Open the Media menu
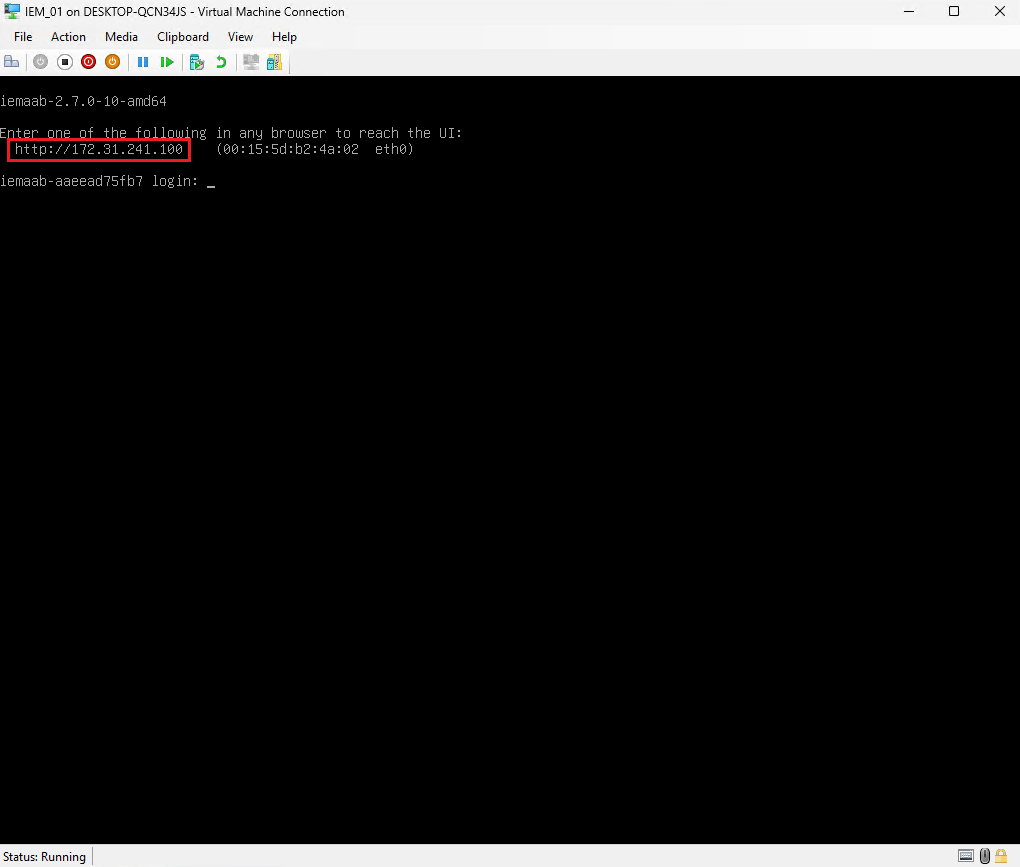Screen dimensions: 1020x867 coord(121,36)
